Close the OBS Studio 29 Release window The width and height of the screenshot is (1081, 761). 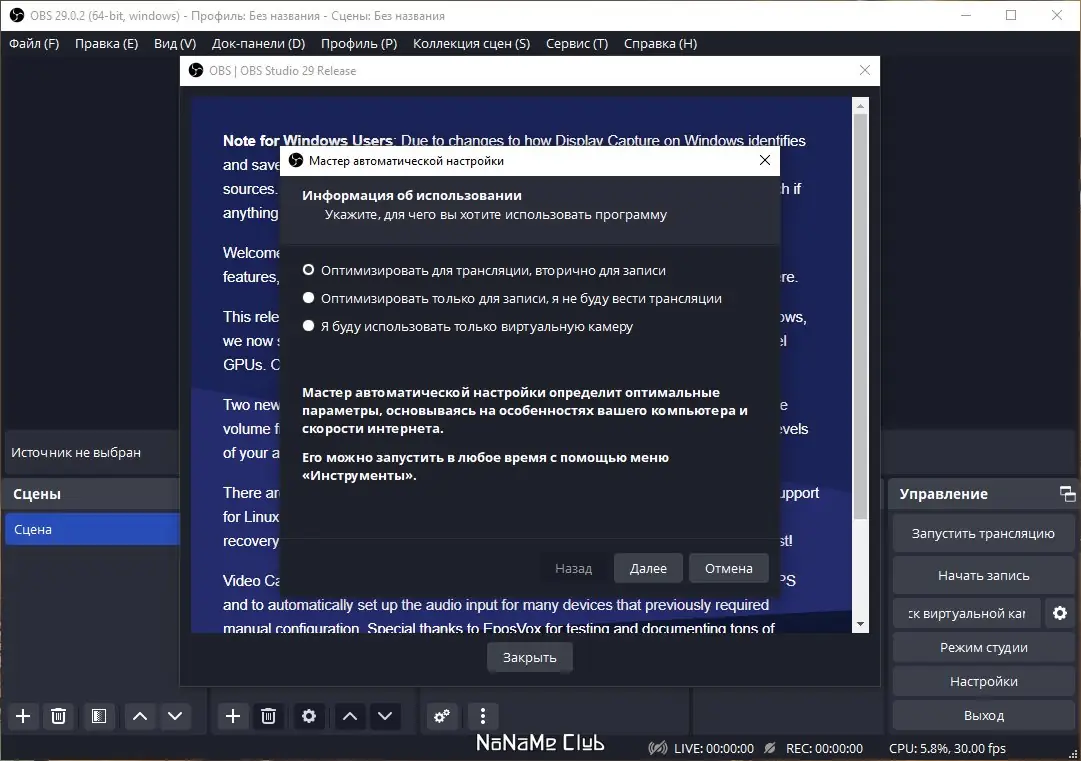[x=865, y=70]
